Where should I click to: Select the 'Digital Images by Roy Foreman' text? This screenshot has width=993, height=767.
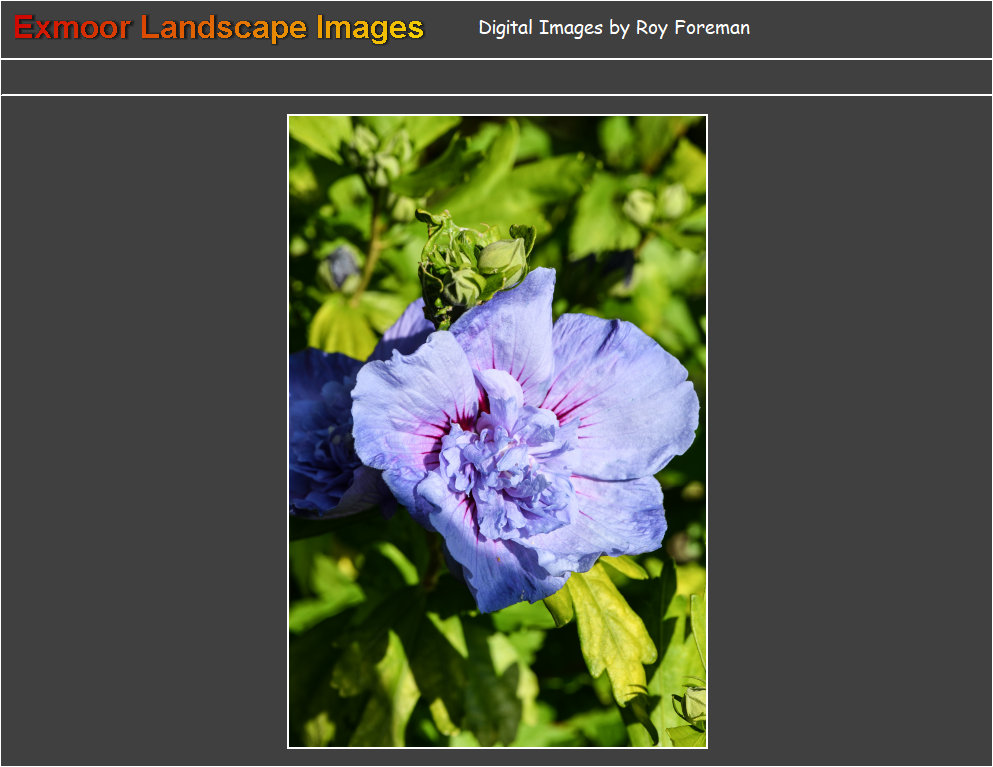pos(613,28)
